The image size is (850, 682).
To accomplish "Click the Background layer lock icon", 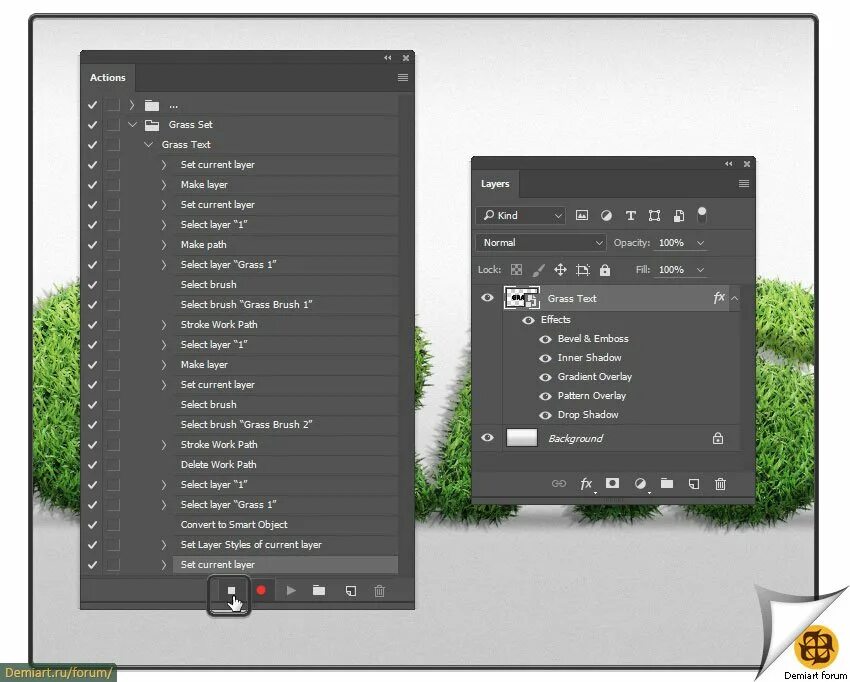I will click(x=718, y=438).
